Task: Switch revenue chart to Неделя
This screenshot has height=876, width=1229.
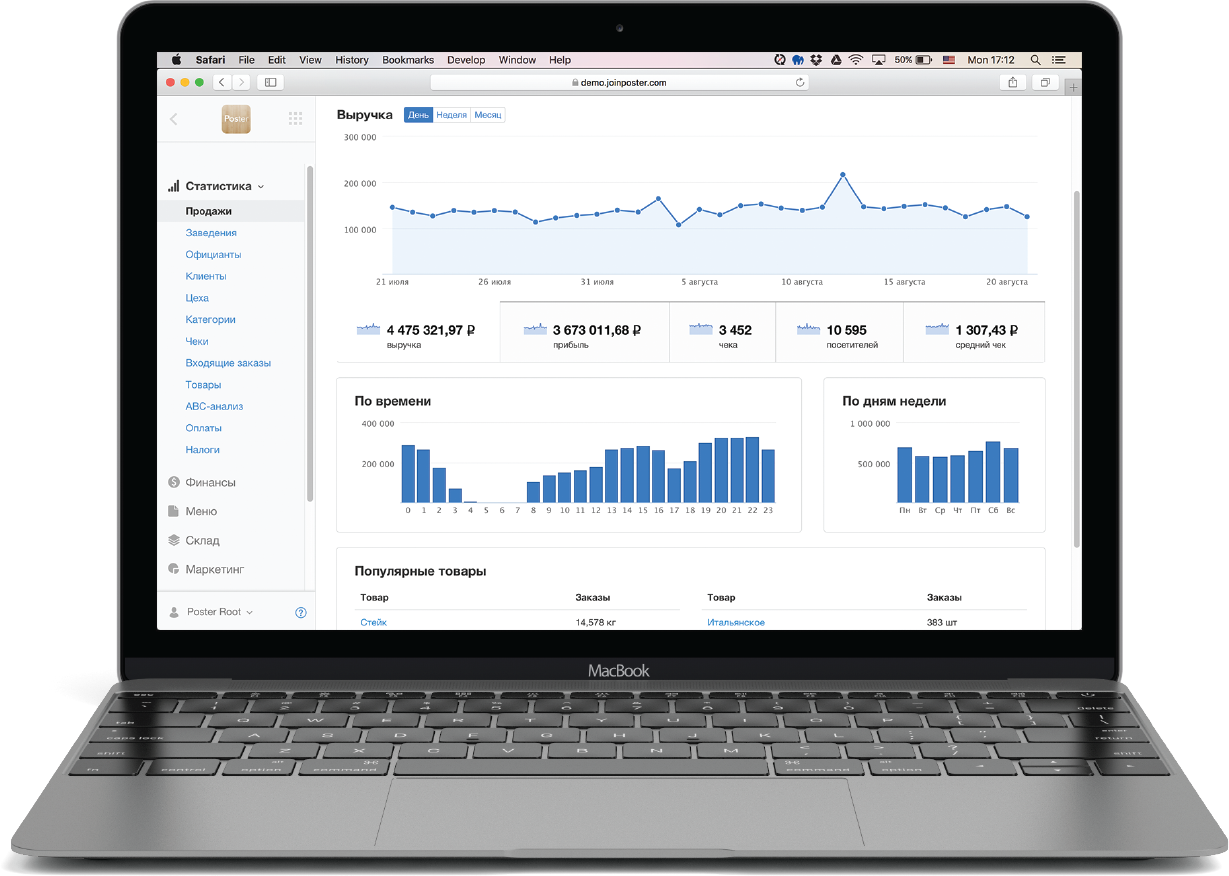Action: point(452,115)
